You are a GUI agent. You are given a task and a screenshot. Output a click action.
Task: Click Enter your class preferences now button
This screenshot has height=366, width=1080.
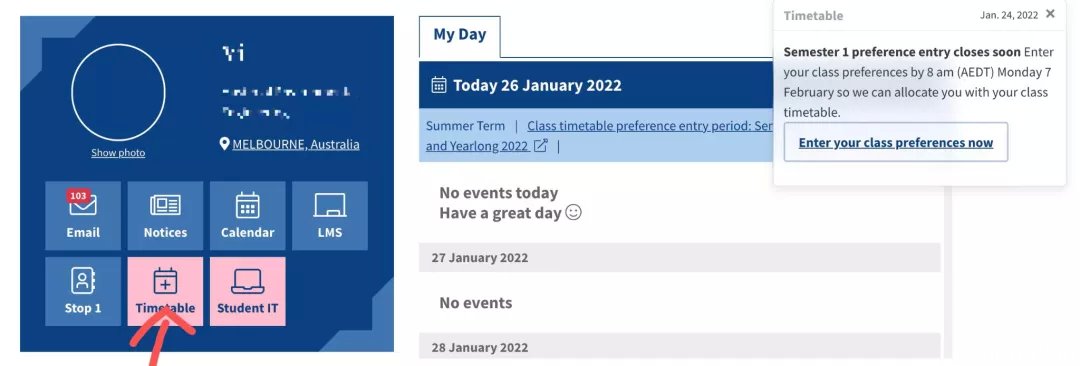(895, 143)
